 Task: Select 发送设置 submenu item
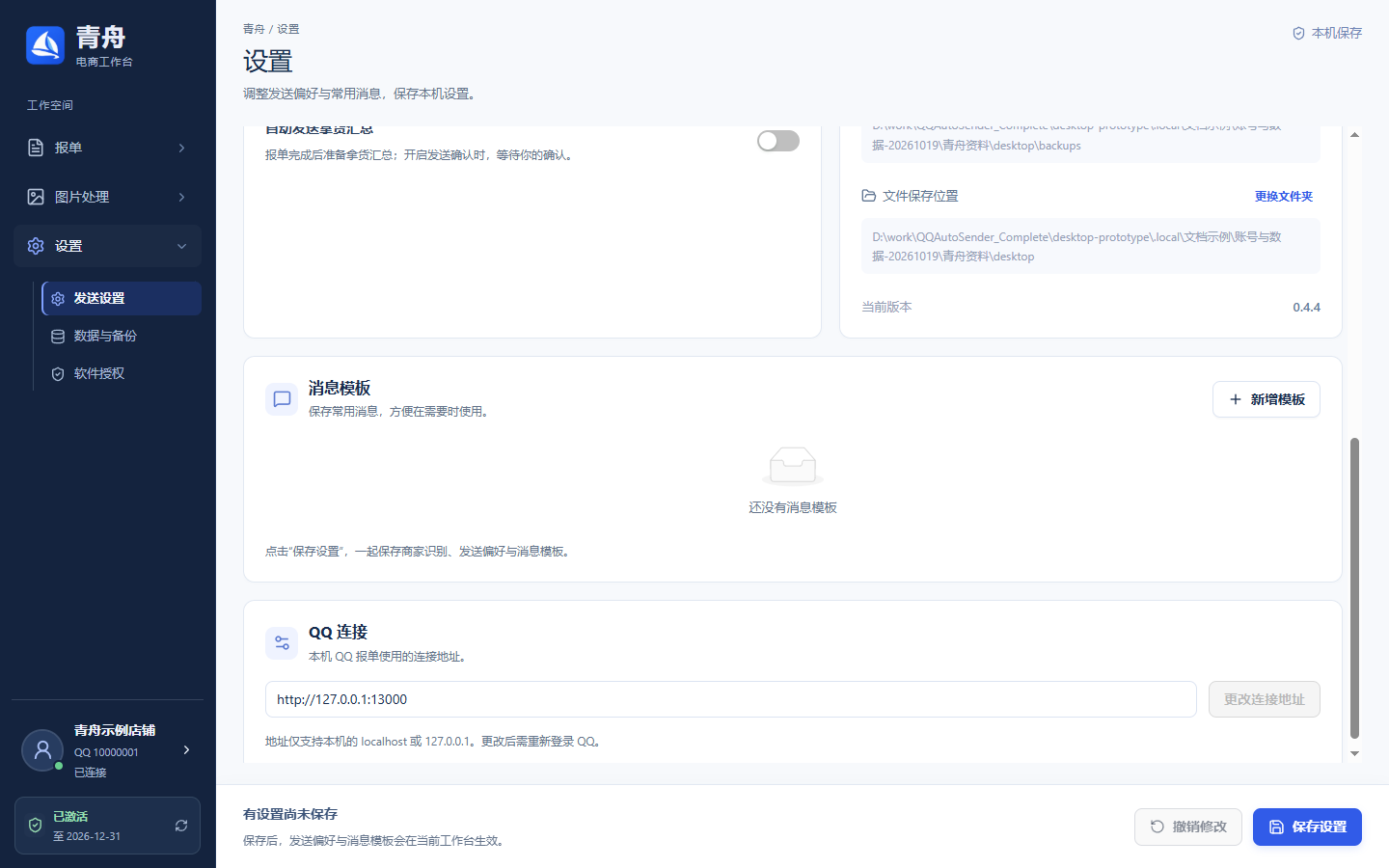pyautogui.click(x=122, y=298)
